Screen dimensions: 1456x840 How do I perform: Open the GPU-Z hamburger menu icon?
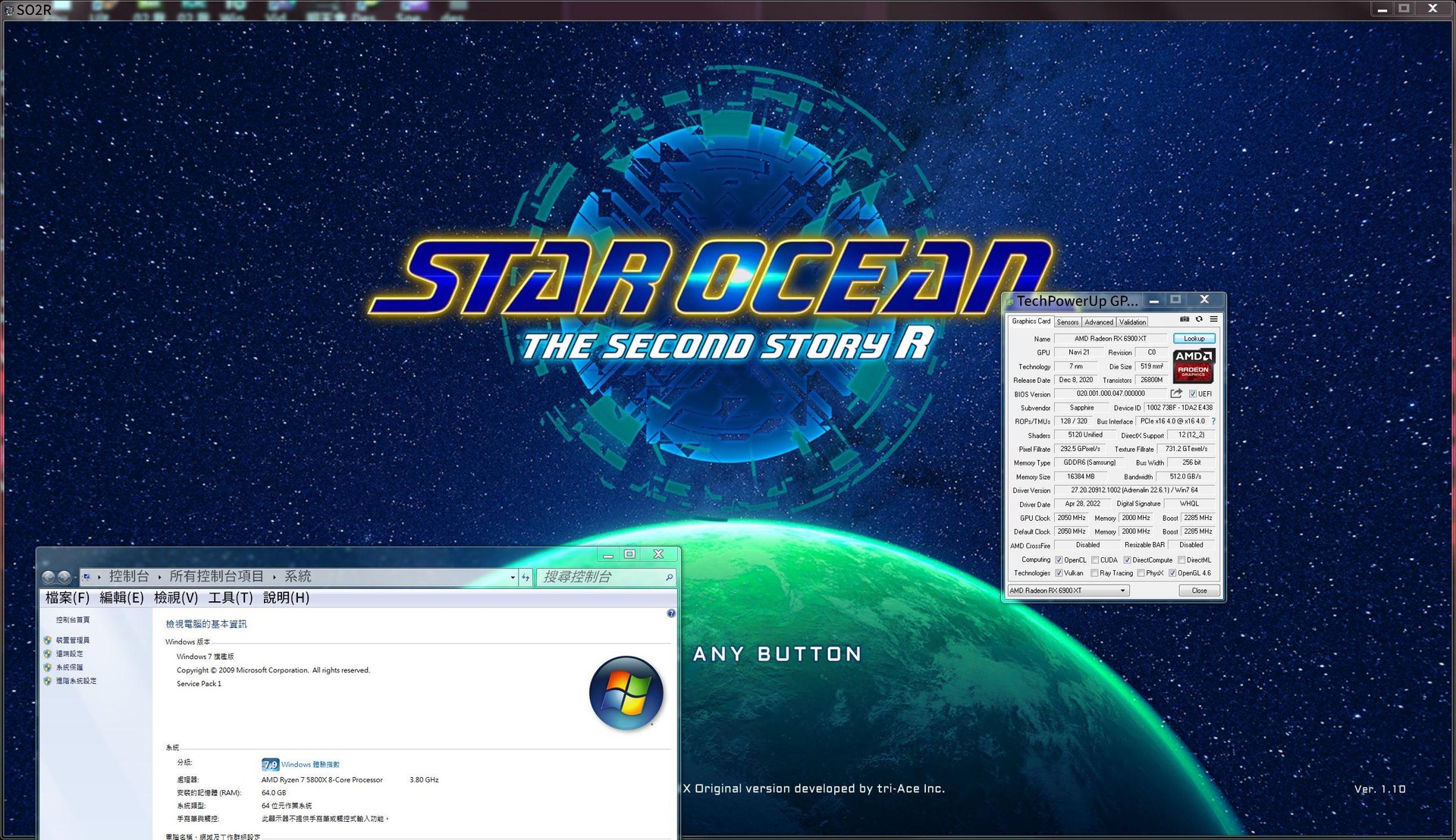(1213, 319)
